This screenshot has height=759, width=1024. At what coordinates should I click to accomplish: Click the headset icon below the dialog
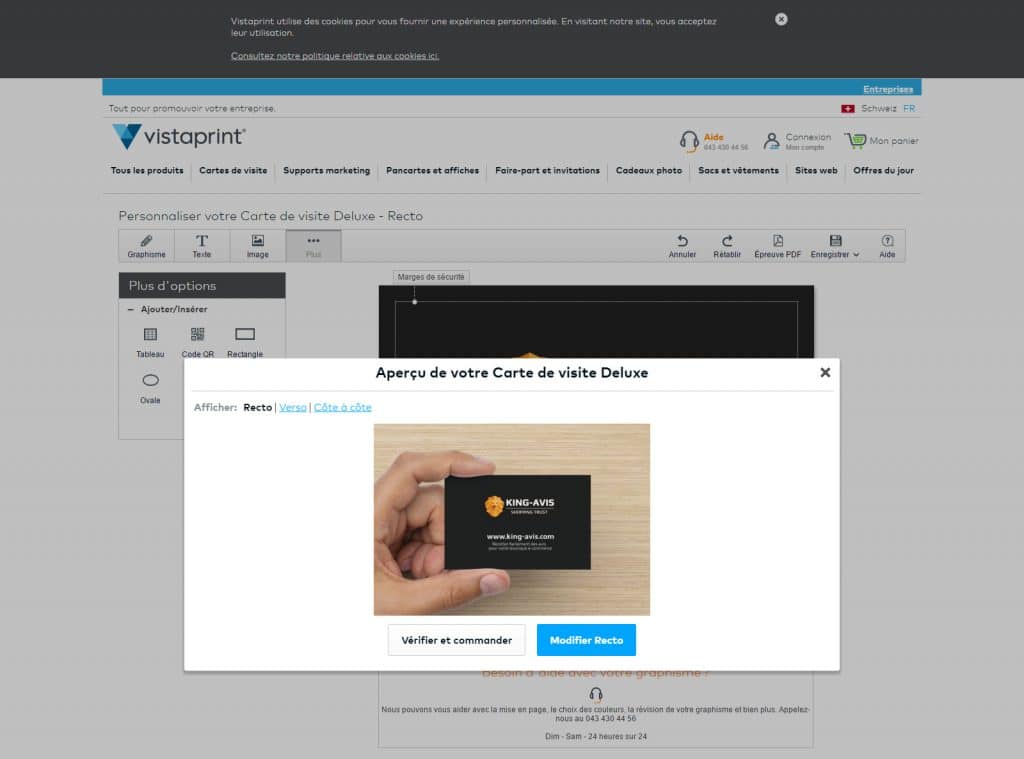pyautogui.click(x=596, y=694)
